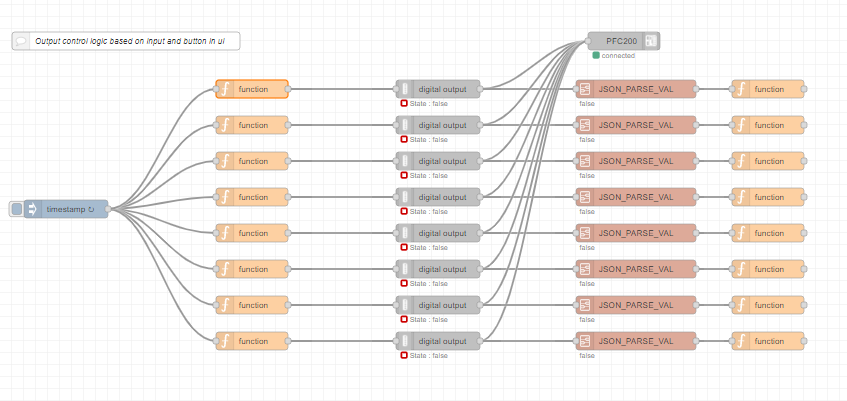Viewport: 847px width, 401px height.
Task: Click the output port of the timestamp node
Action: pyautogui.click(x=108, y=209)
